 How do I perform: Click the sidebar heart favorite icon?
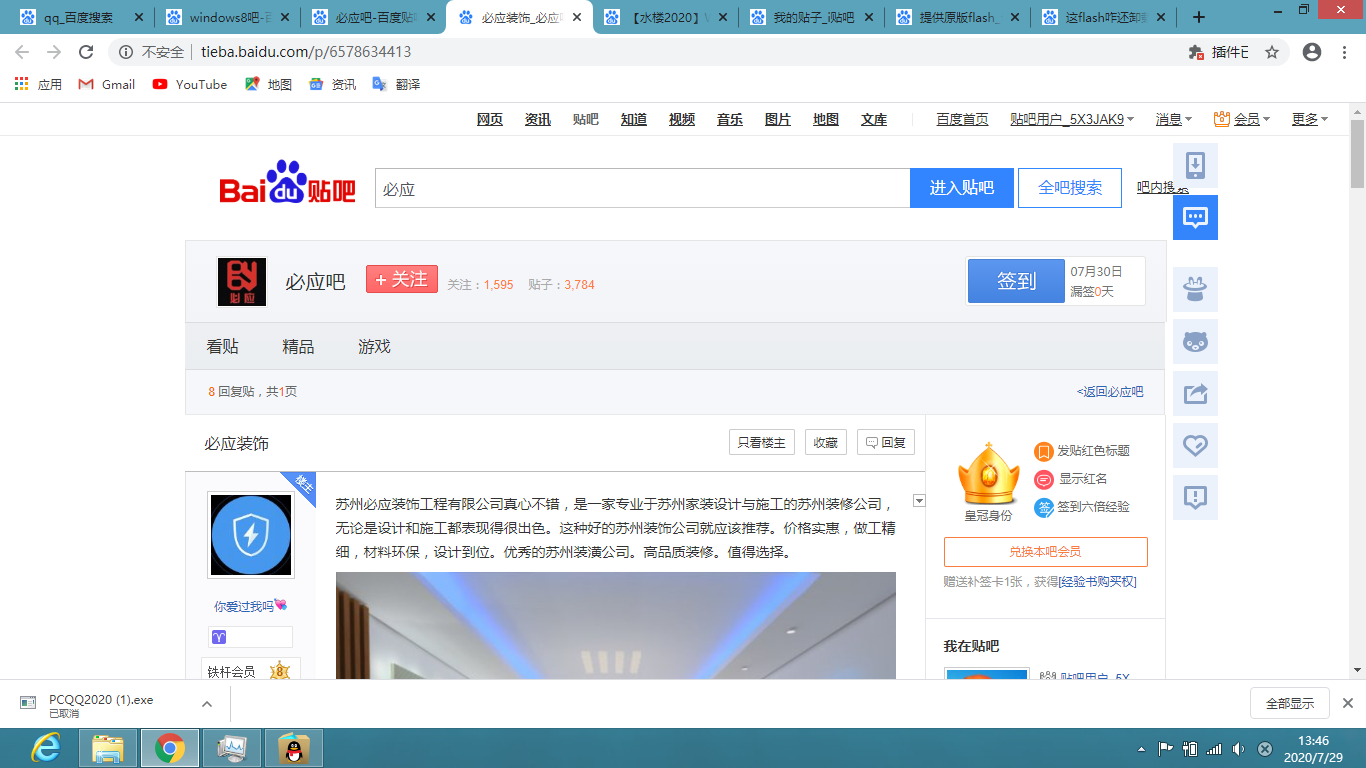pos(1195,445)
